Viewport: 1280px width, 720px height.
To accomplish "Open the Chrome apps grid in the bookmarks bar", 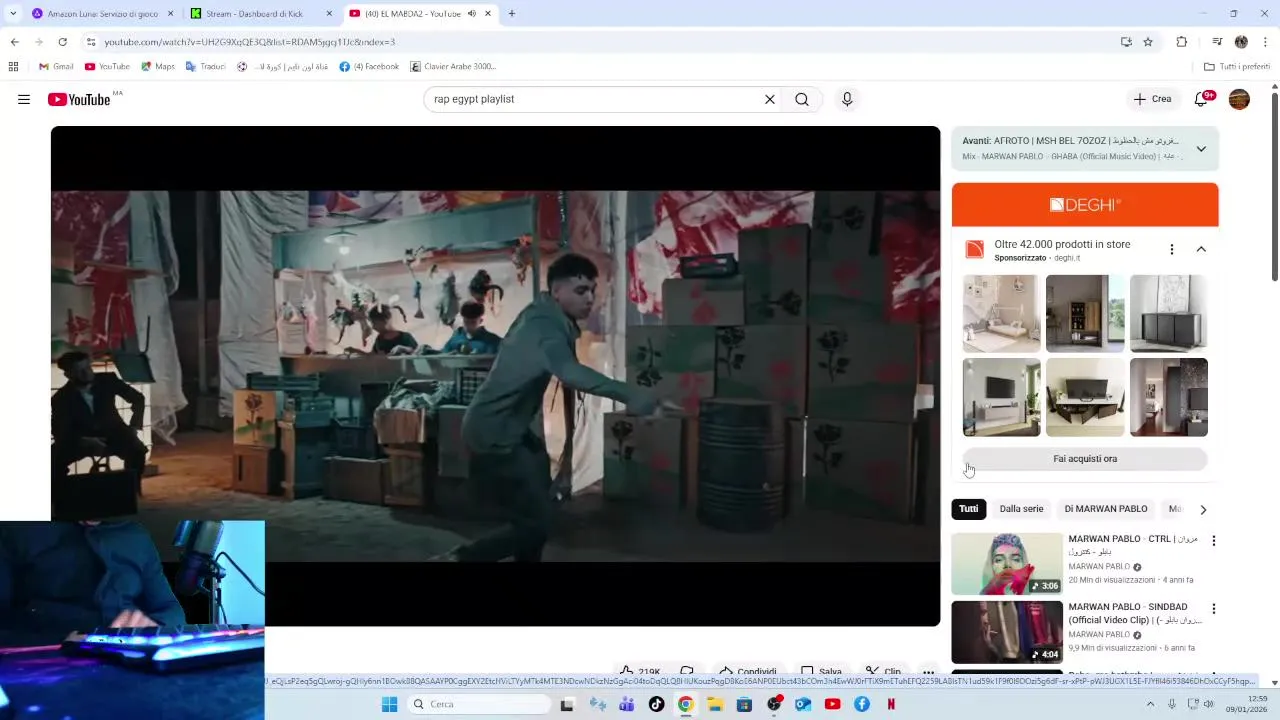I will point(13,67).
